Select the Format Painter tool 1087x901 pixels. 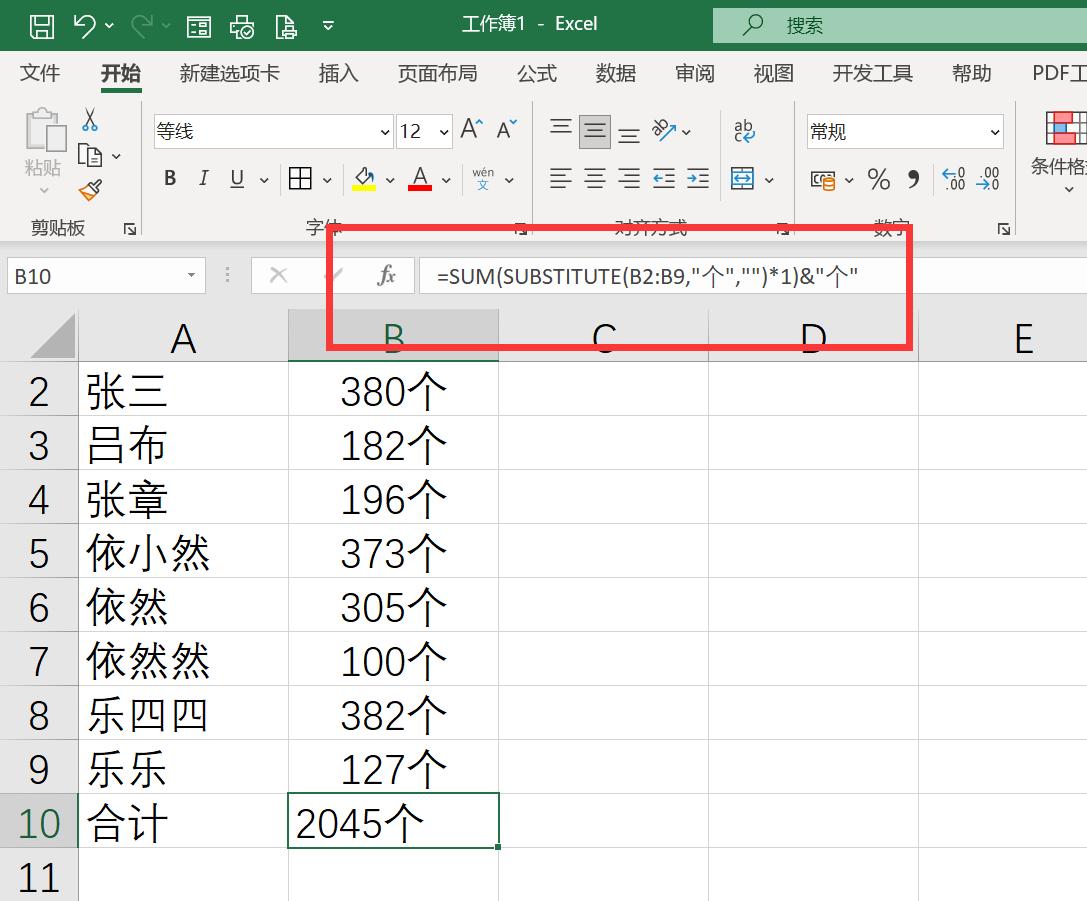tap(90, 189)
